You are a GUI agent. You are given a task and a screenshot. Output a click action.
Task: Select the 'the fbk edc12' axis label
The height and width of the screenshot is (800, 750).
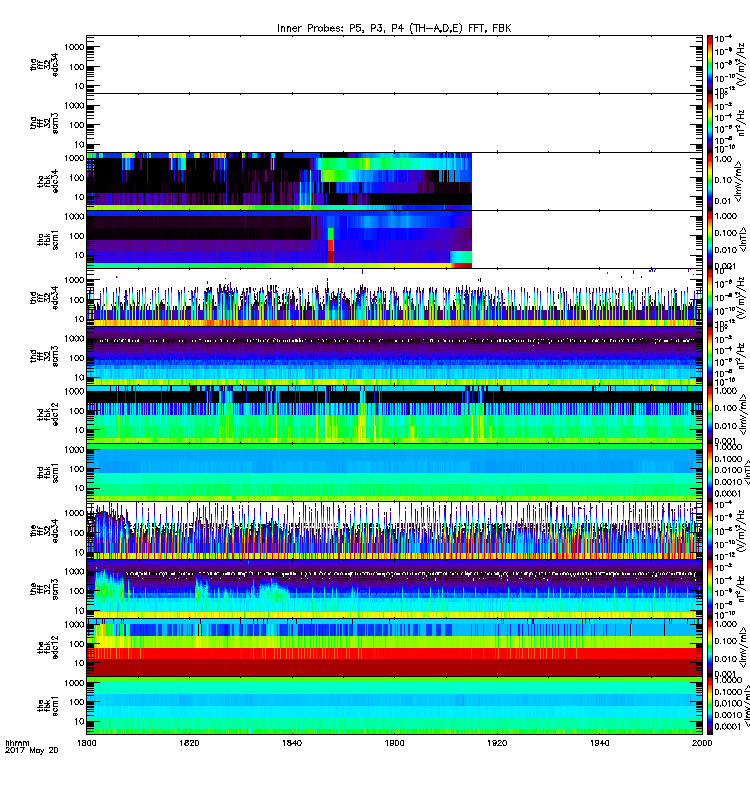[47, 647]
